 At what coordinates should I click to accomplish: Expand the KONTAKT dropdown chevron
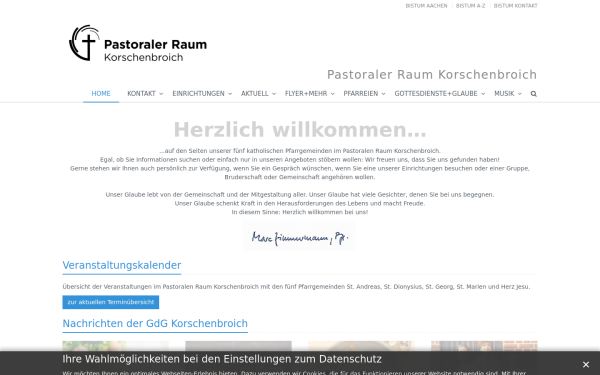pyautogui.click(x=161, y=94)
